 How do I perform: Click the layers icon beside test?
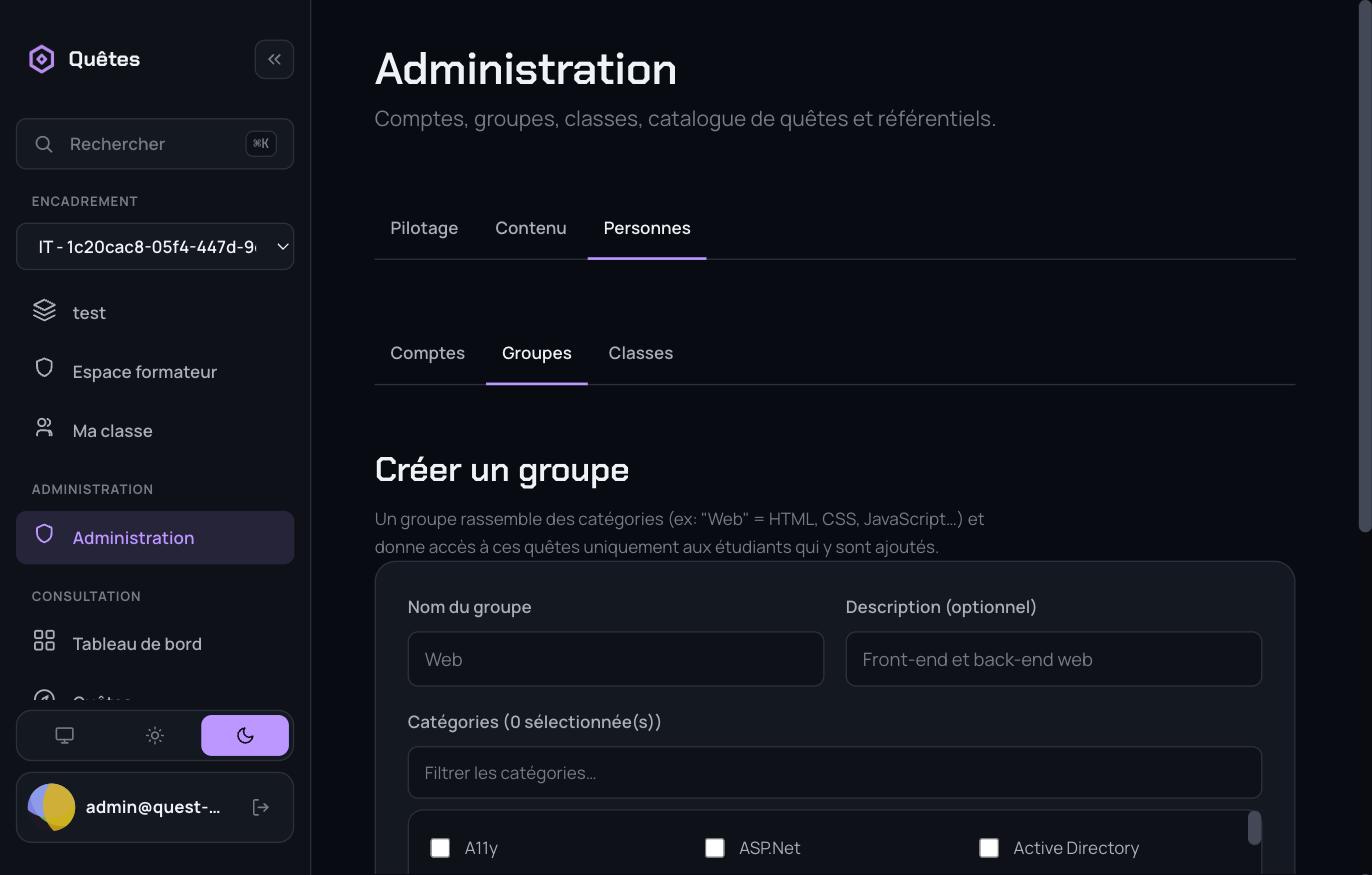pos(44,310)
